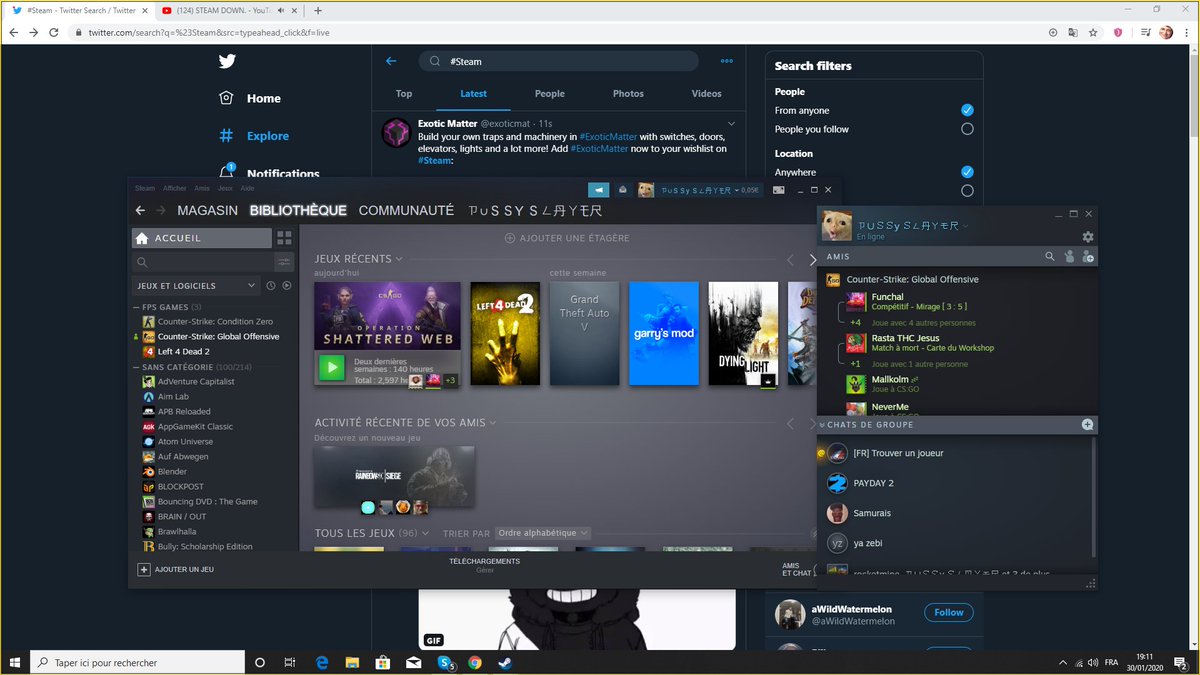Open Twitter Notifications
The width and height of the screenshot is (1200, 675).
coord(267,173)
